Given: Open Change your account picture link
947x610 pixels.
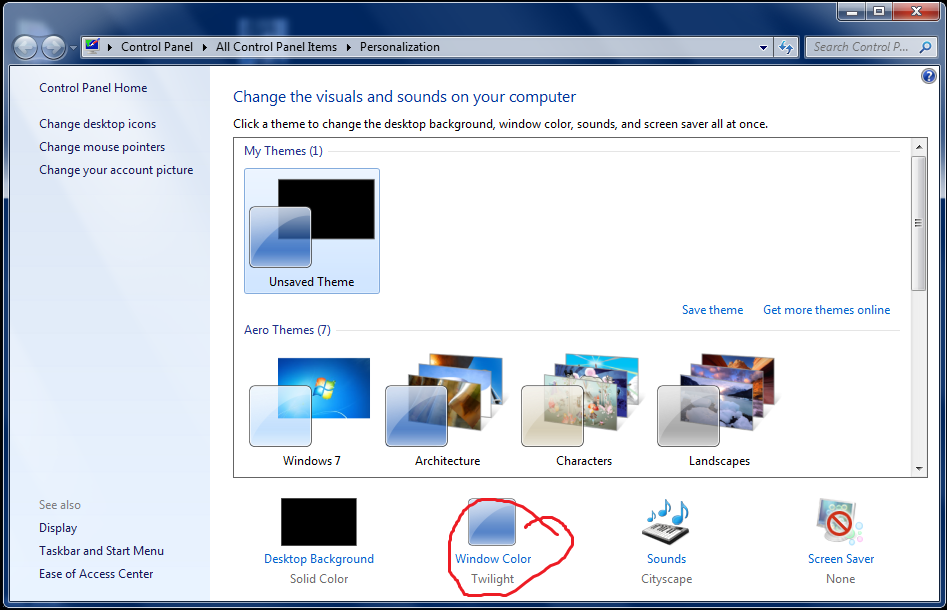Looking at the screenshot, I should point(116,170).
